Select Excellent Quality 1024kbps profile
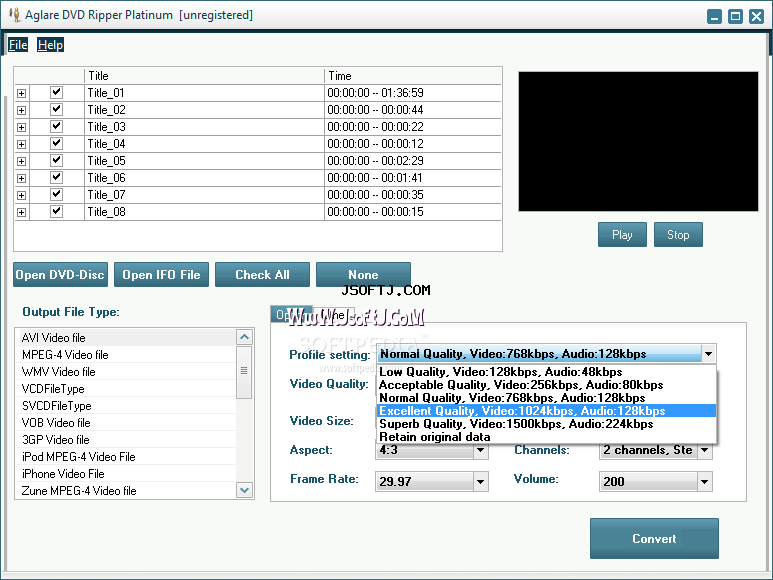Screen dimensions: 773x580 [x=547, y=410]
